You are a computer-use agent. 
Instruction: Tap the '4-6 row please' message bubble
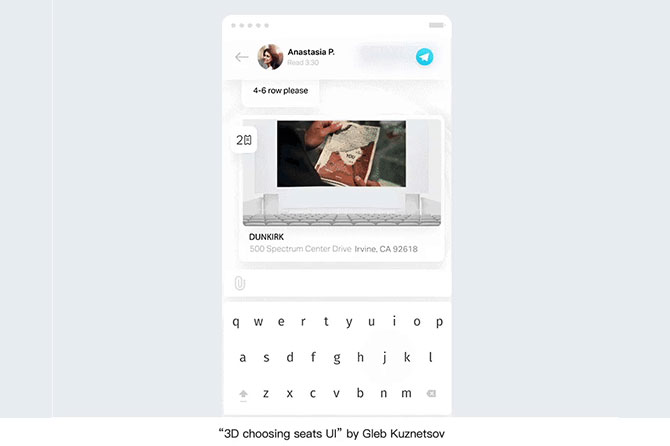point(280,91)
